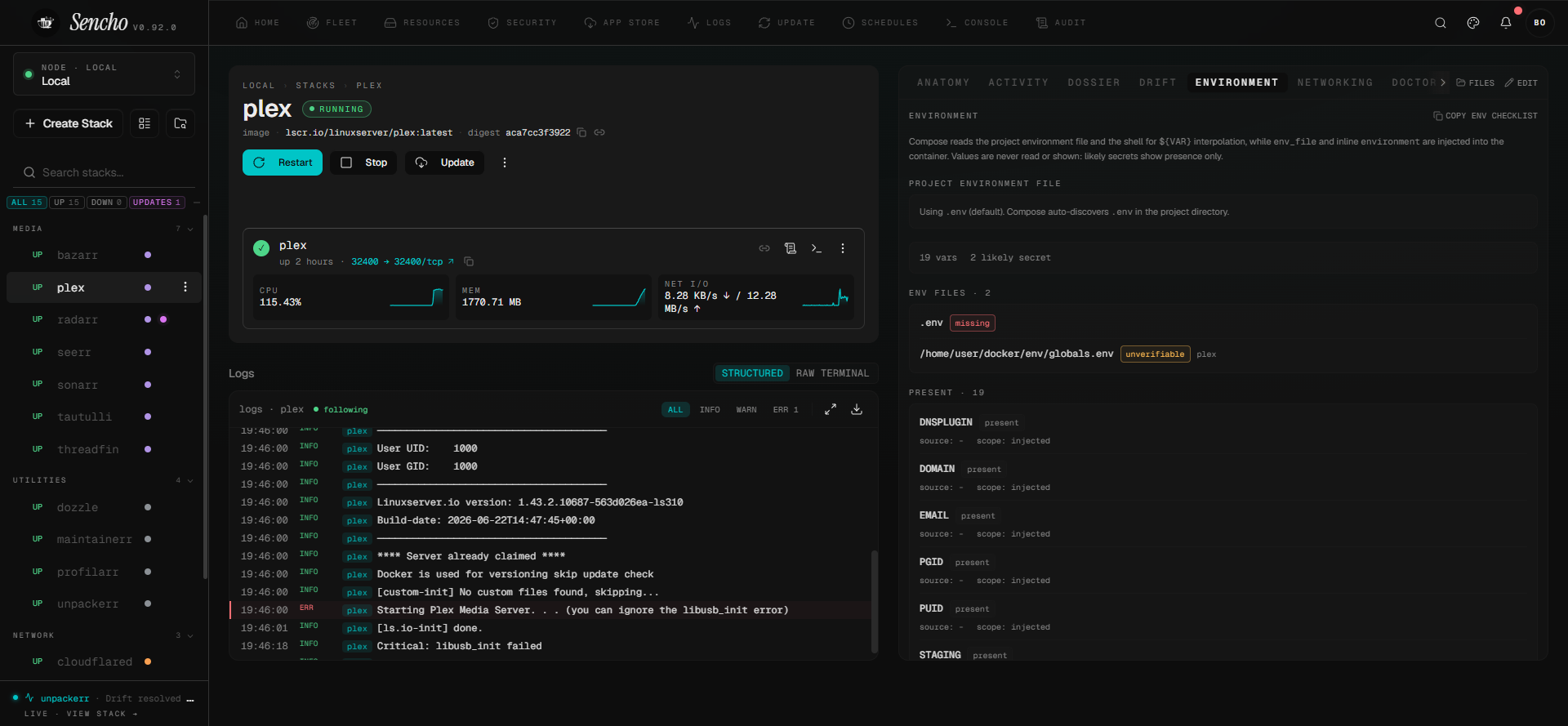This screenshot has width=1568, height=726.
Task: Filter logs to INFO level
Action: pos(710,410)
